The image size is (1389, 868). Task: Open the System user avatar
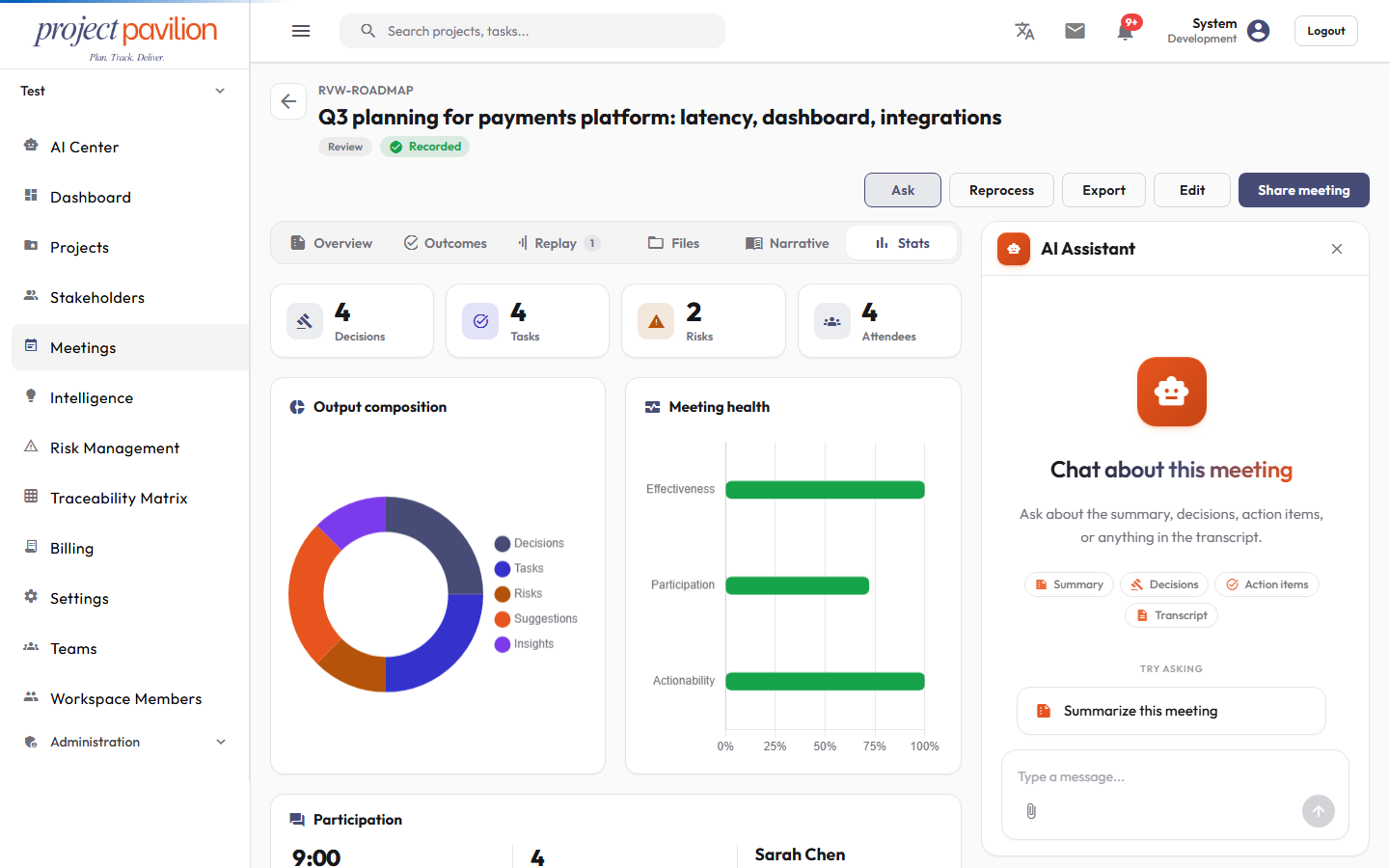pos(1258,31)
